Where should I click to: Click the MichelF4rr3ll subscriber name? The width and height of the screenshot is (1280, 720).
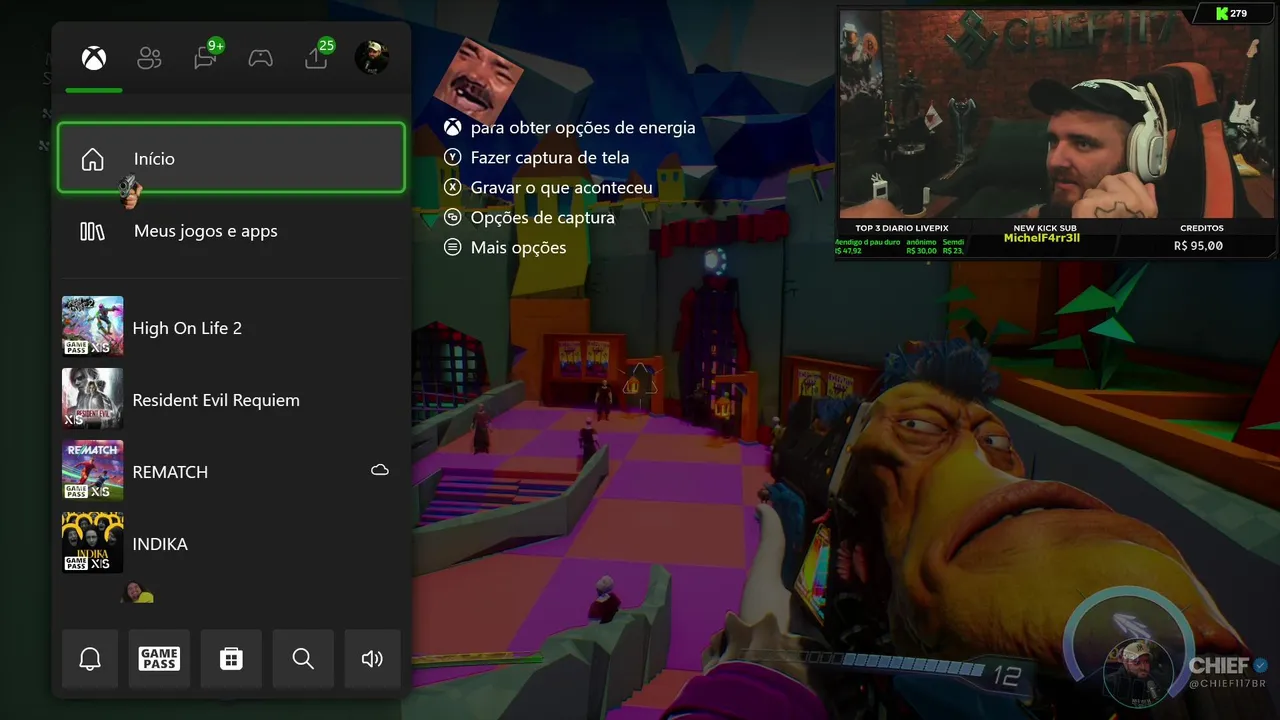tap(1041, 238)
